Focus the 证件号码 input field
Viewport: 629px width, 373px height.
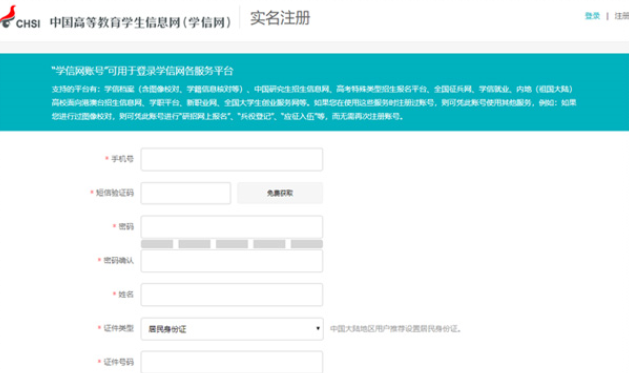[x=232, y=362]
